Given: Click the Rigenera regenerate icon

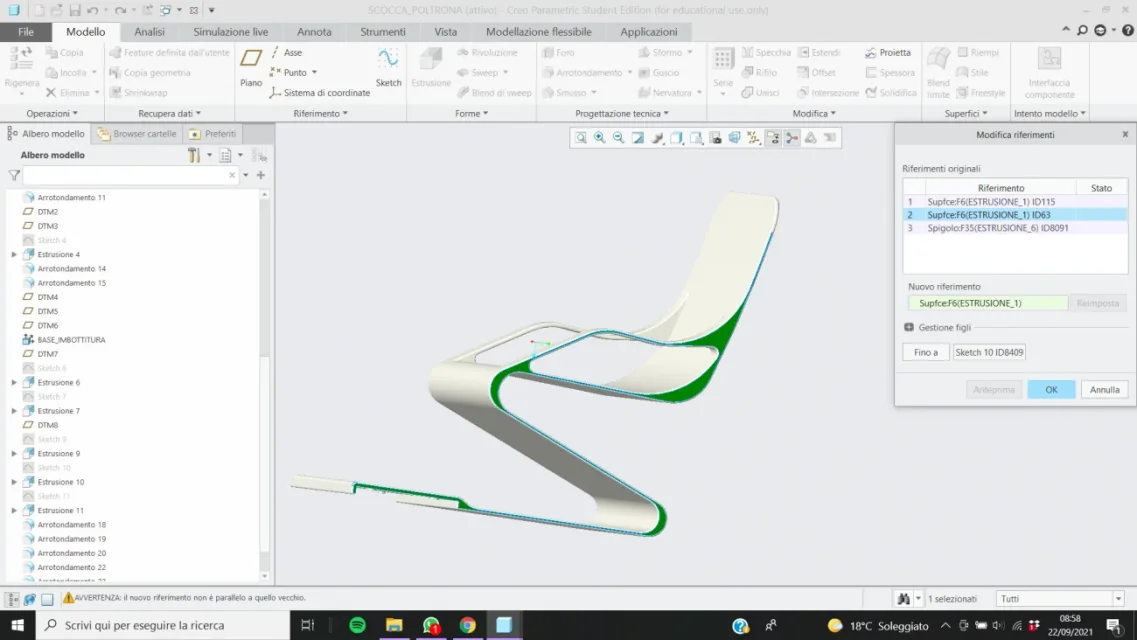Looking at the screenshot, I should tap(22, 61).
